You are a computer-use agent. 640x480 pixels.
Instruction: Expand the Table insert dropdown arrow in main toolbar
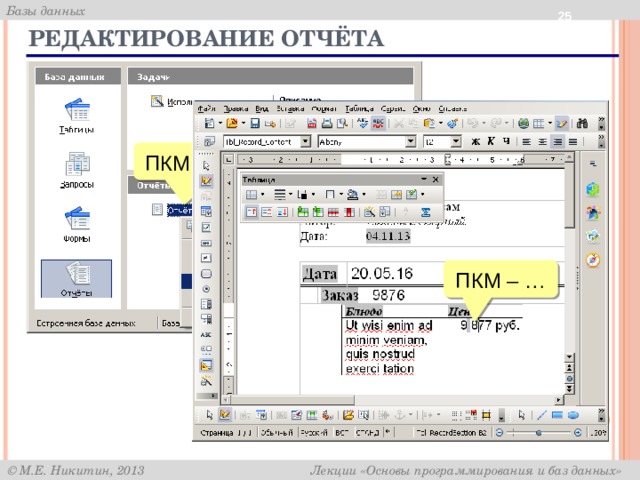[x=550, y=123]
